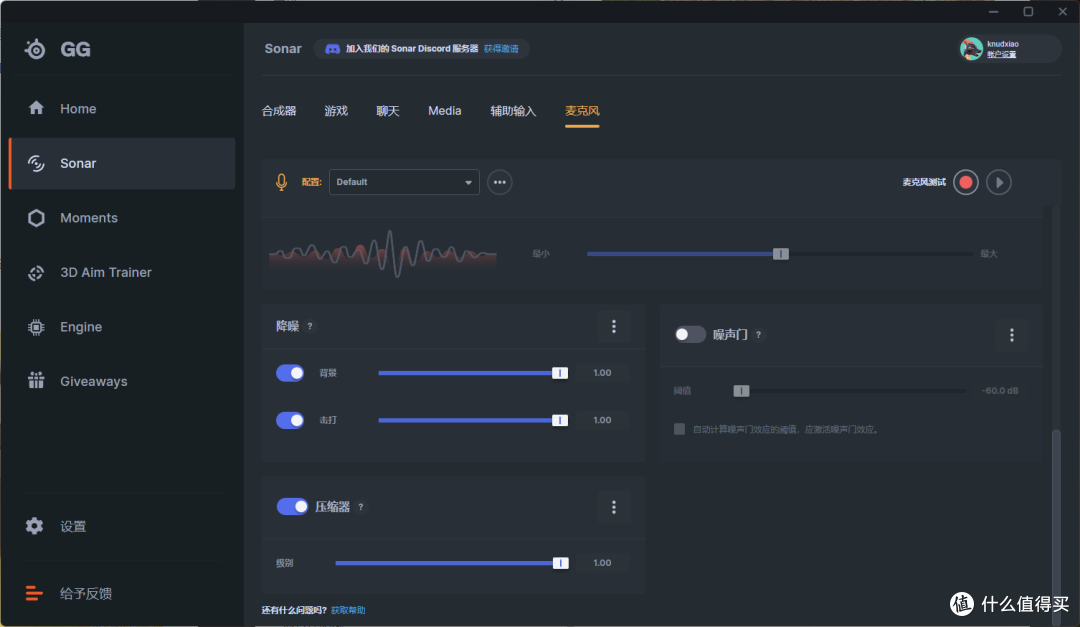Select the 麦克风 tab
This screenshot has height=627, width=1080.
(x=582, y=111)
